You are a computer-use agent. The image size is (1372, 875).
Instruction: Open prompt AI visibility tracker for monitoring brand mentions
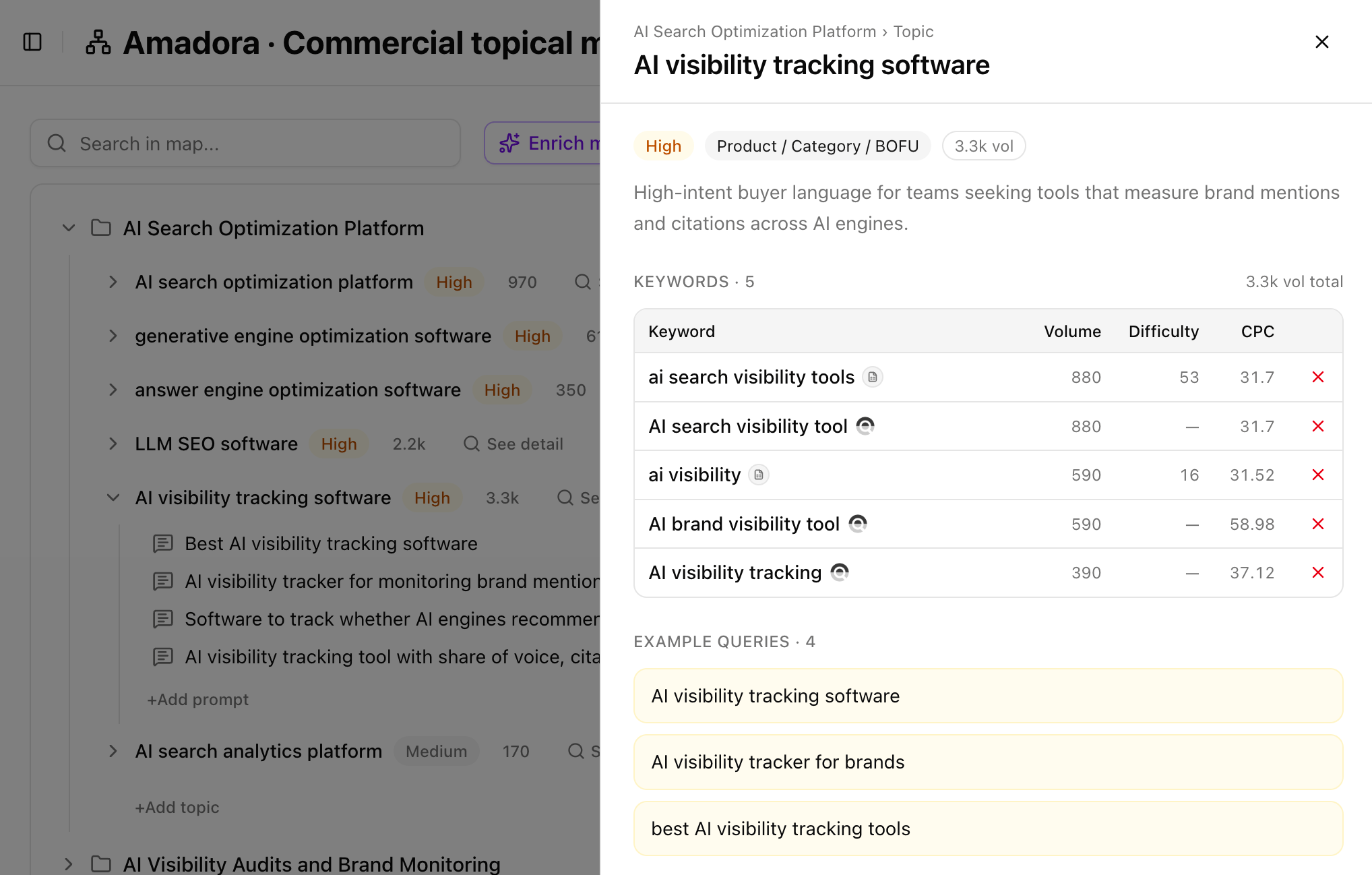tap(392, 581)
